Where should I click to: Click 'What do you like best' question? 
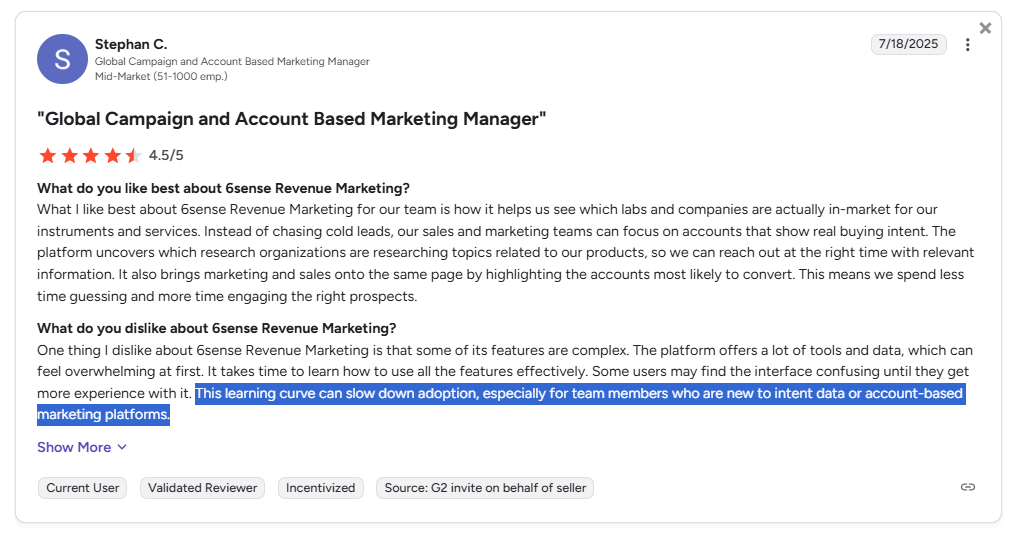(x=223, y=188)
